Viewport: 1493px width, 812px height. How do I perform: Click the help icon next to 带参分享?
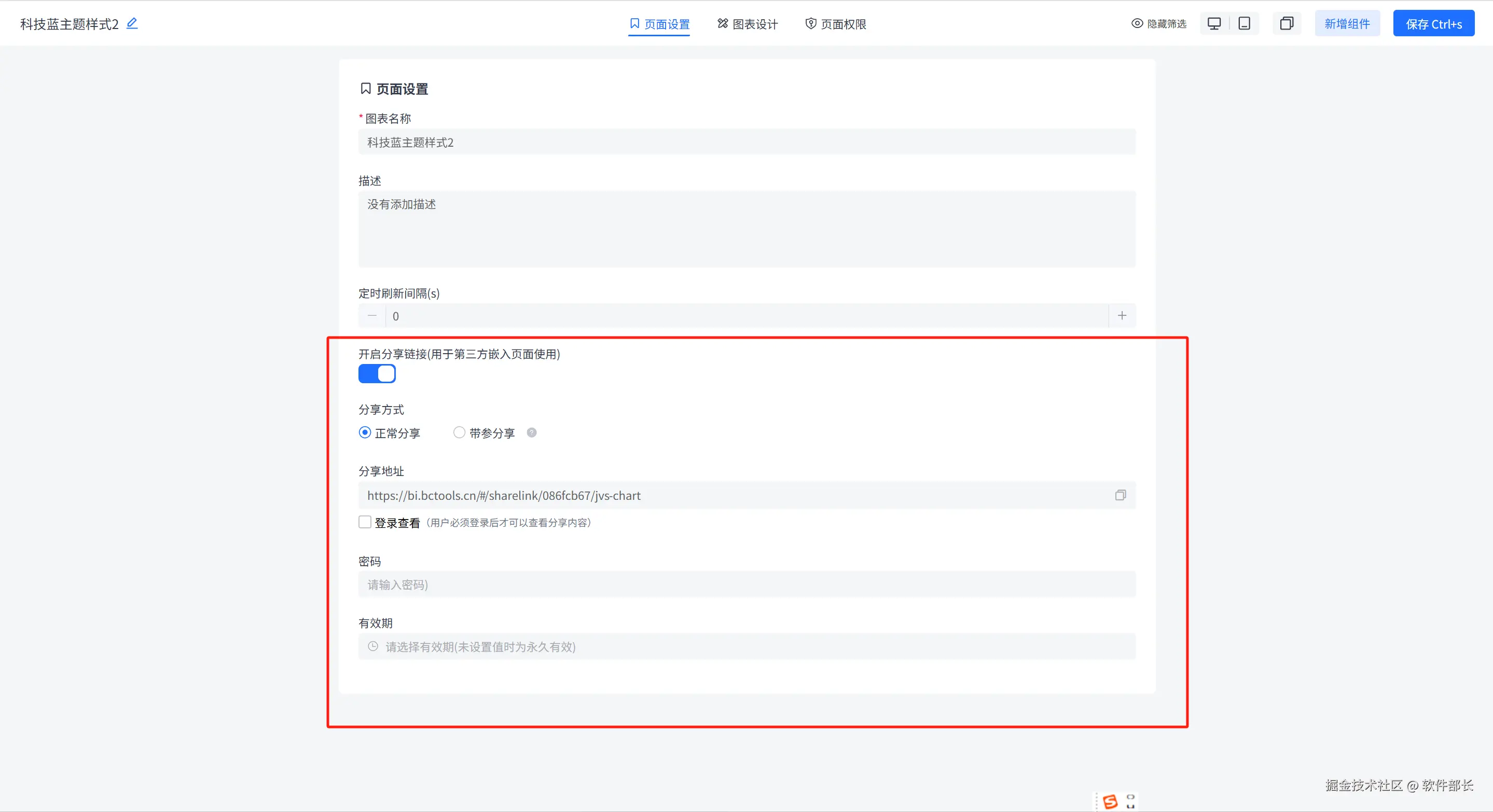click(532, 432)
